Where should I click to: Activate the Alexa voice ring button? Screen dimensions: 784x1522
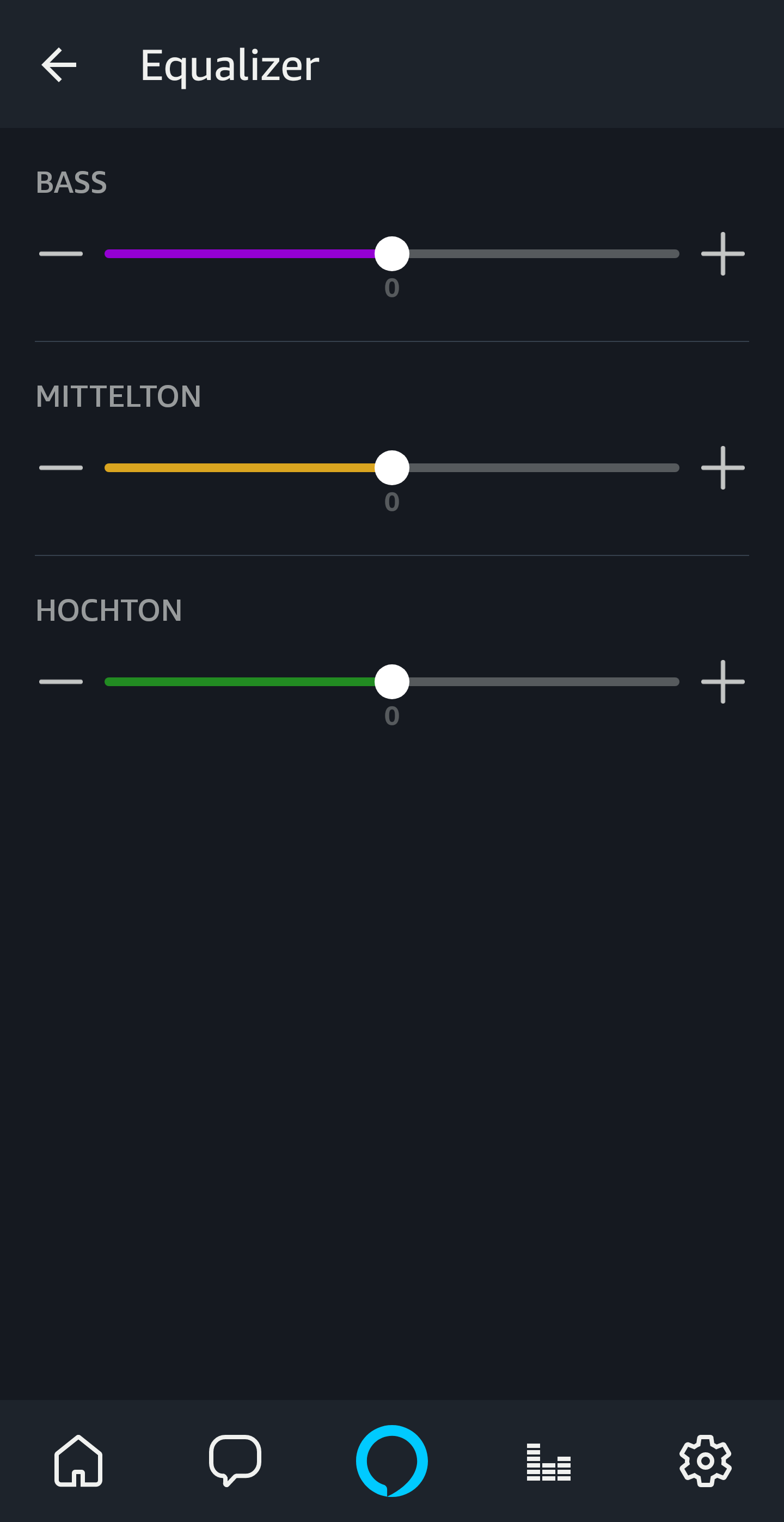click(x=391, y=1460)
